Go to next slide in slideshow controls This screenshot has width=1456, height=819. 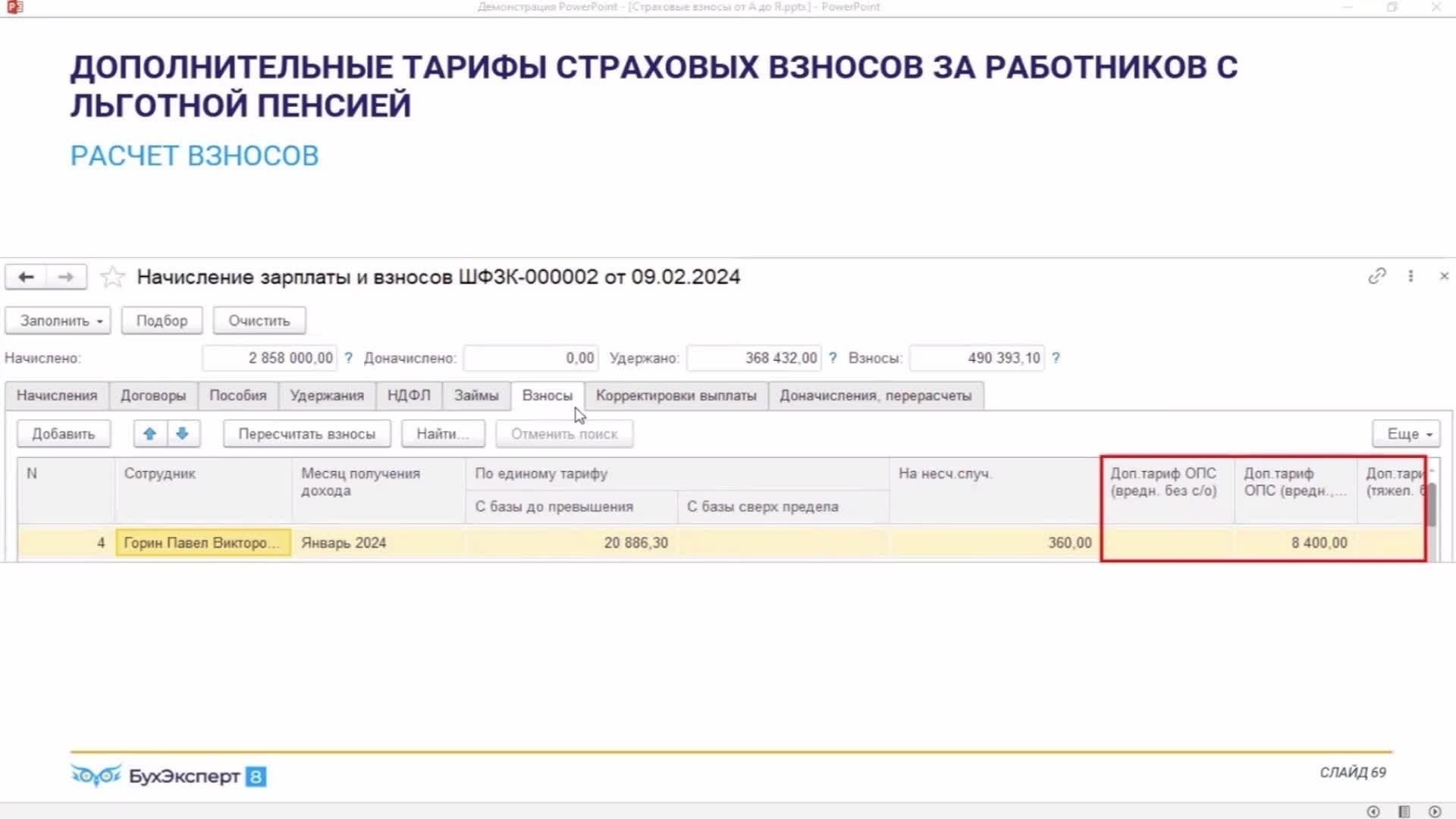tap(1434, 811)
